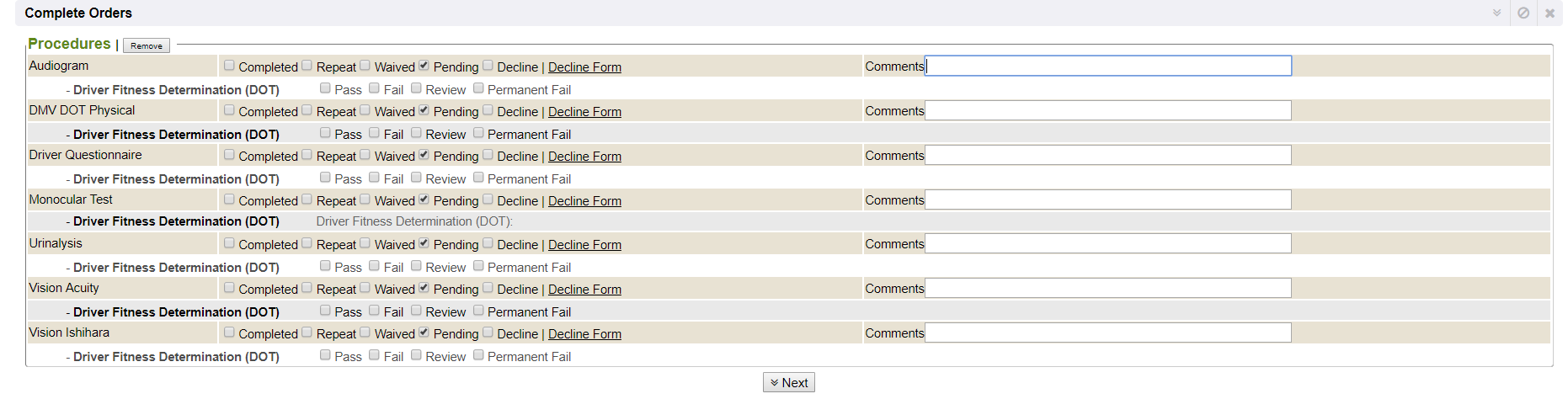
Task: Open Decline Form link for Audiogram
Action: 584,67
